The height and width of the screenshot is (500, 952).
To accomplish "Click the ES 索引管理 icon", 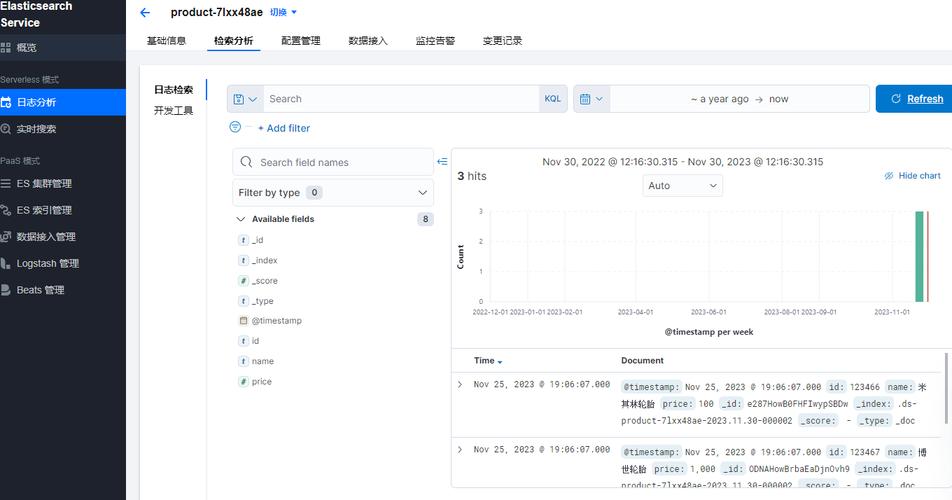I will tap(5, 210).
